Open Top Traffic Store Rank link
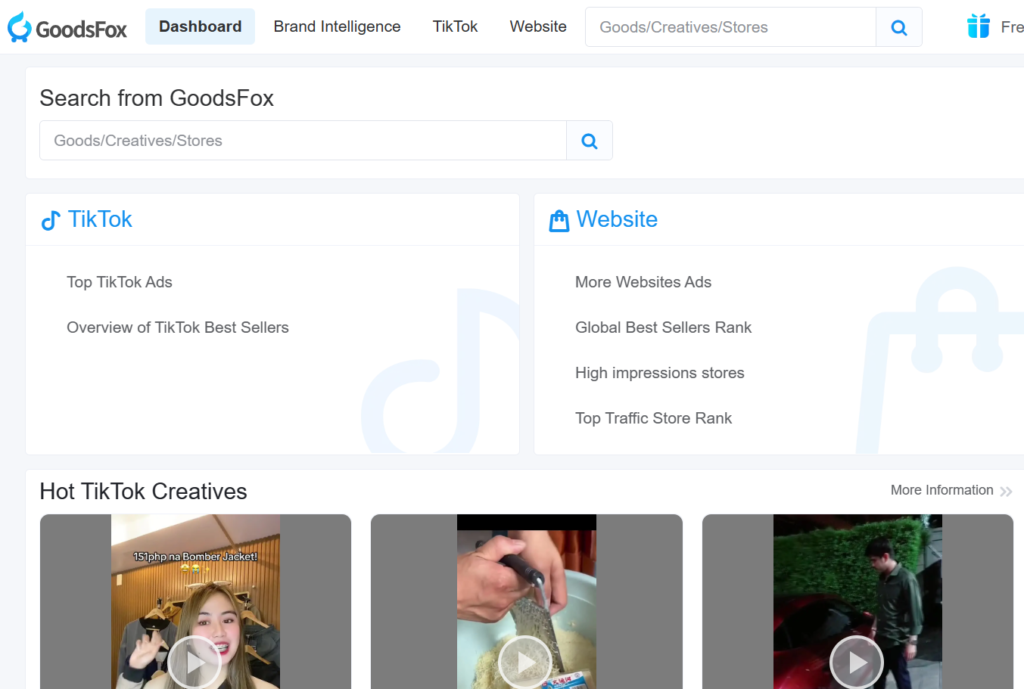The height and width of the screenshot is (689, 1024). tap(653, 418)
